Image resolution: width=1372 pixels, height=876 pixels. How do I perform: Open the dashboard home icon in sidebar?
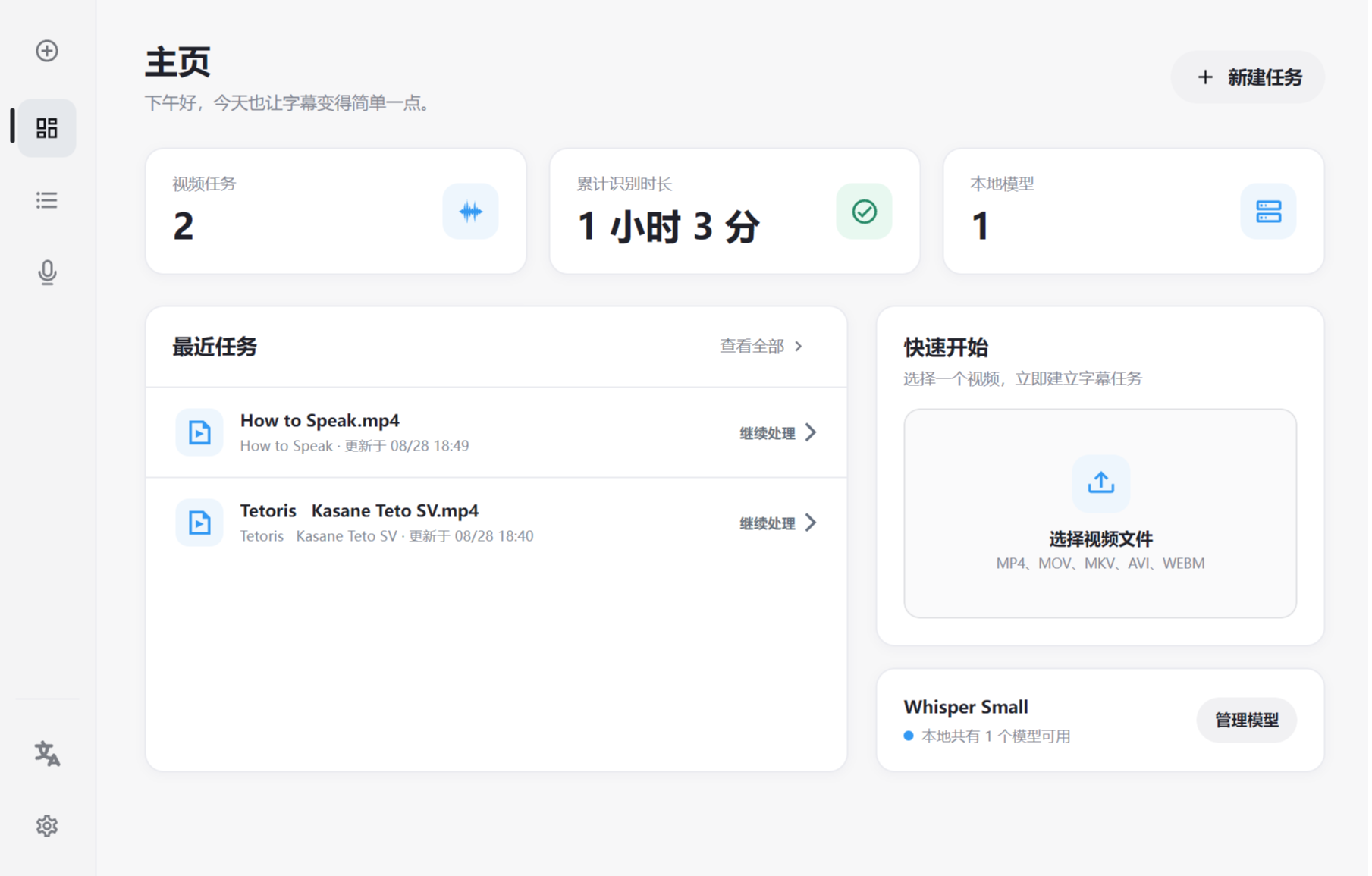click(x=47, y=128)
